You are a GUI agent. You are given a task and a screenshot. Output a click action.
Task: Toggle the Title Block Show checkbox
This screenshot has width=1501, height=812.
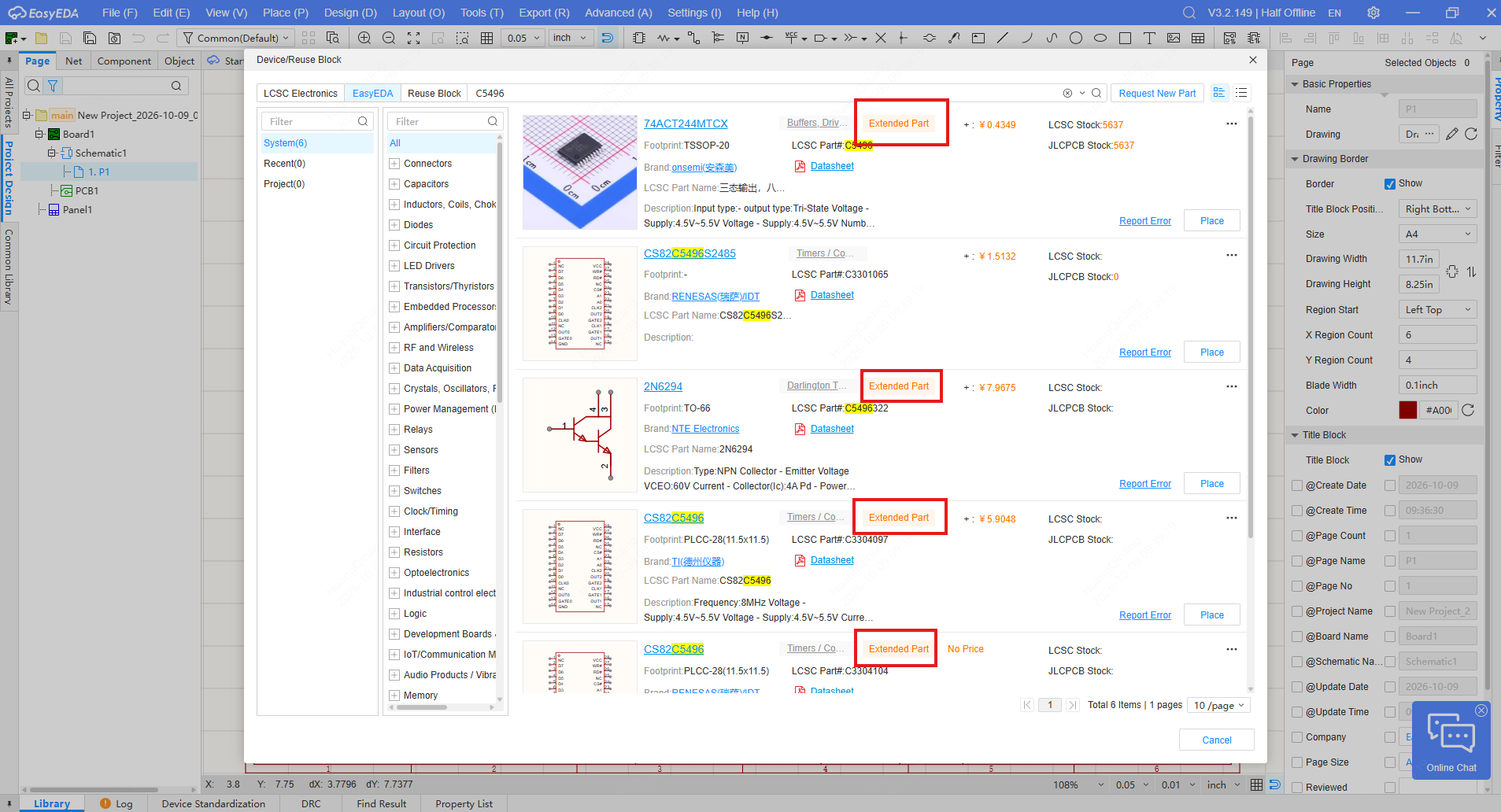[1390, 460]
